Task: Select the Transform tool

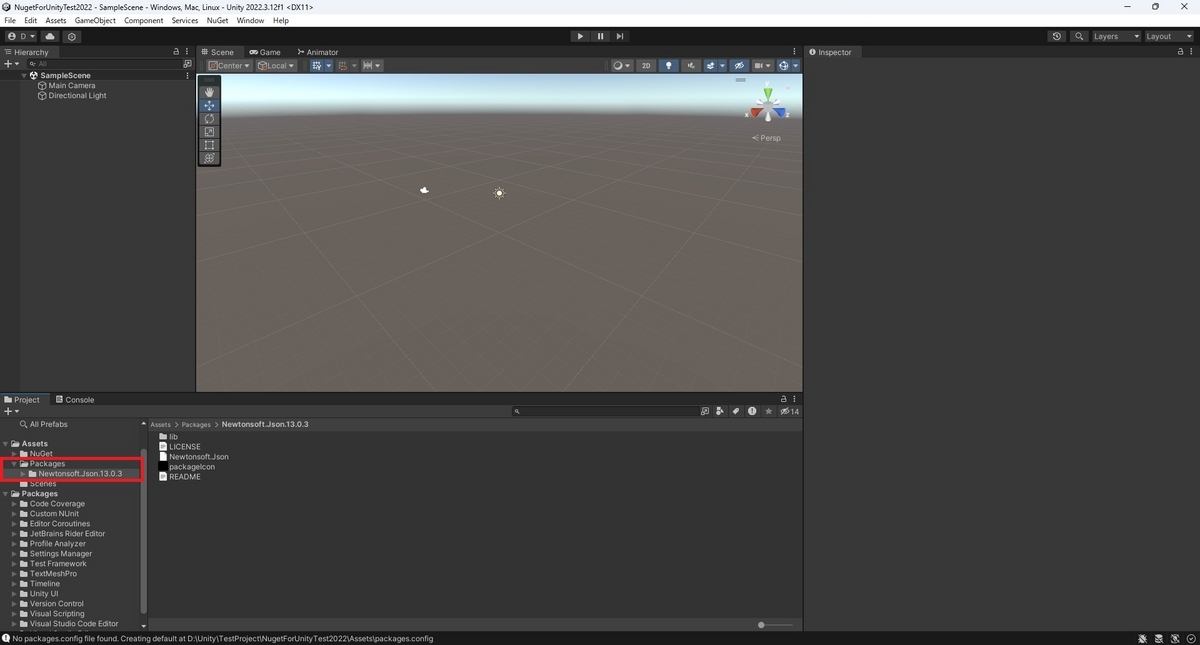Action: pyautogui.click(x=209, y=158)
